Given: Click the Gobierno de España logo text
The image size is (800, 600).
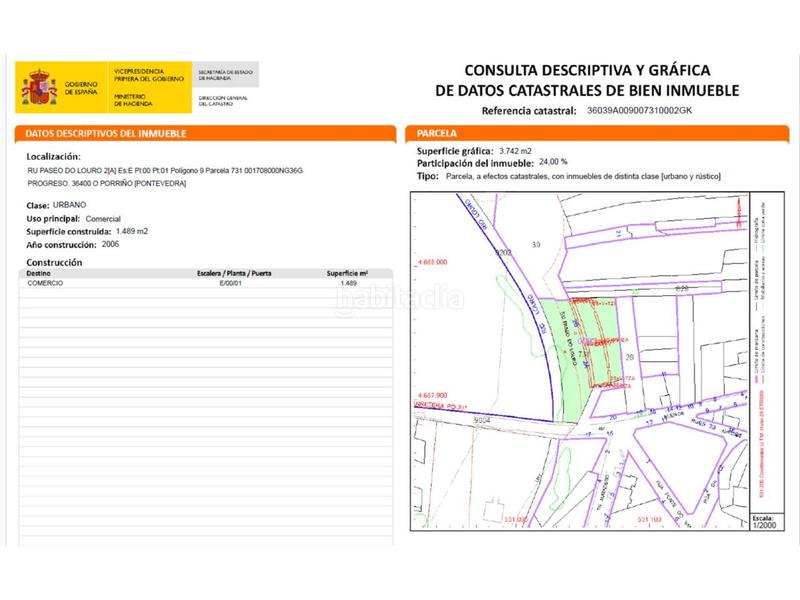Looking at the screenshot, I should [x=81, y=89].
